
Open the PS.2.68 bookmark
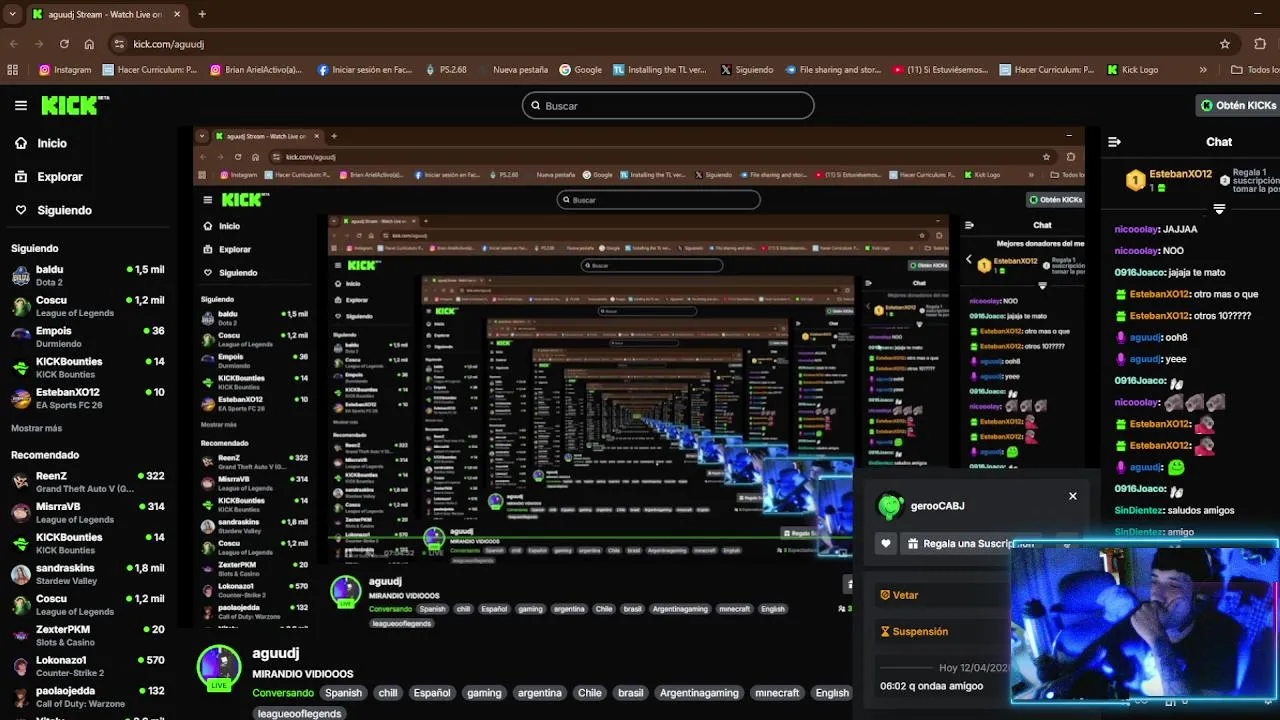(446, 70)
